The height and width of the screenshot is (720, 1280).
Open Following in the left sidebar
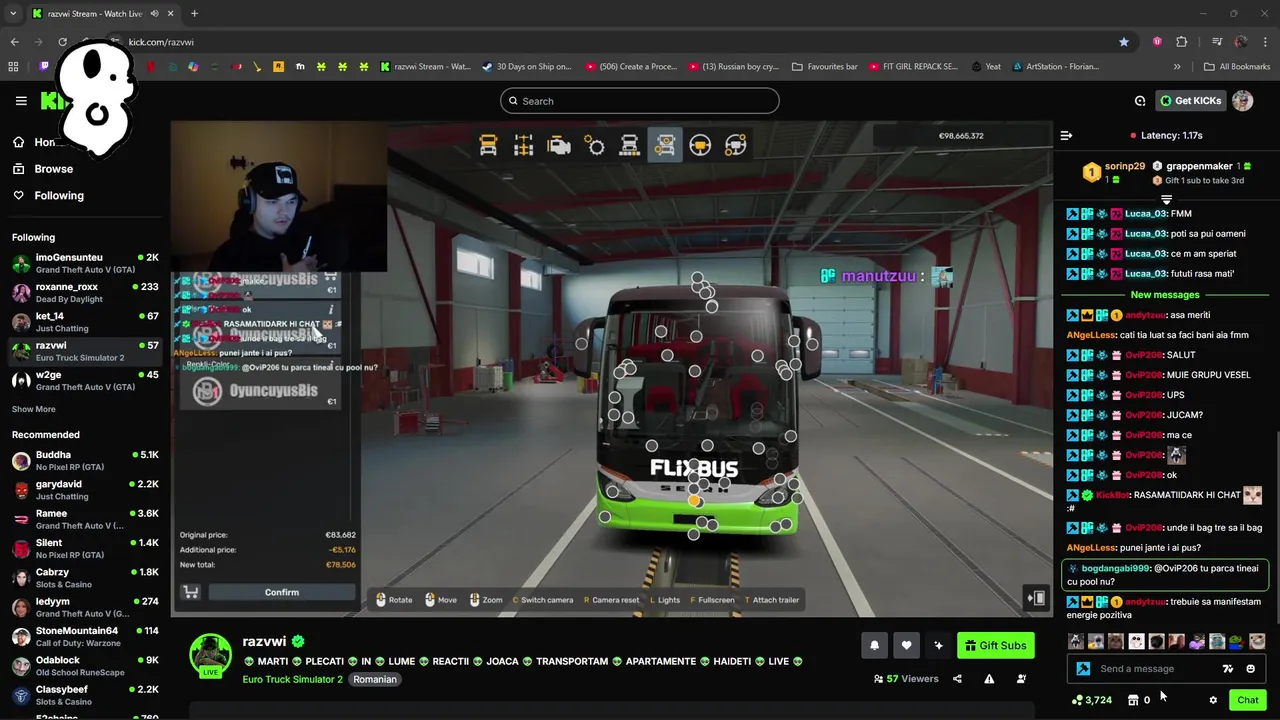[58, 196]
